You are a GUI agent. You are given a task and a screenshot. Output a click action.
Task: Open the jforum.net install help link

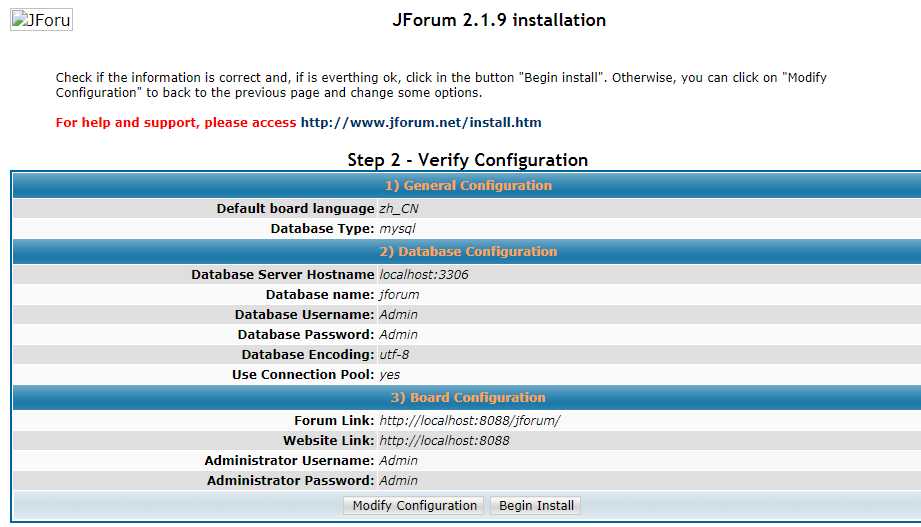[421, 122]
